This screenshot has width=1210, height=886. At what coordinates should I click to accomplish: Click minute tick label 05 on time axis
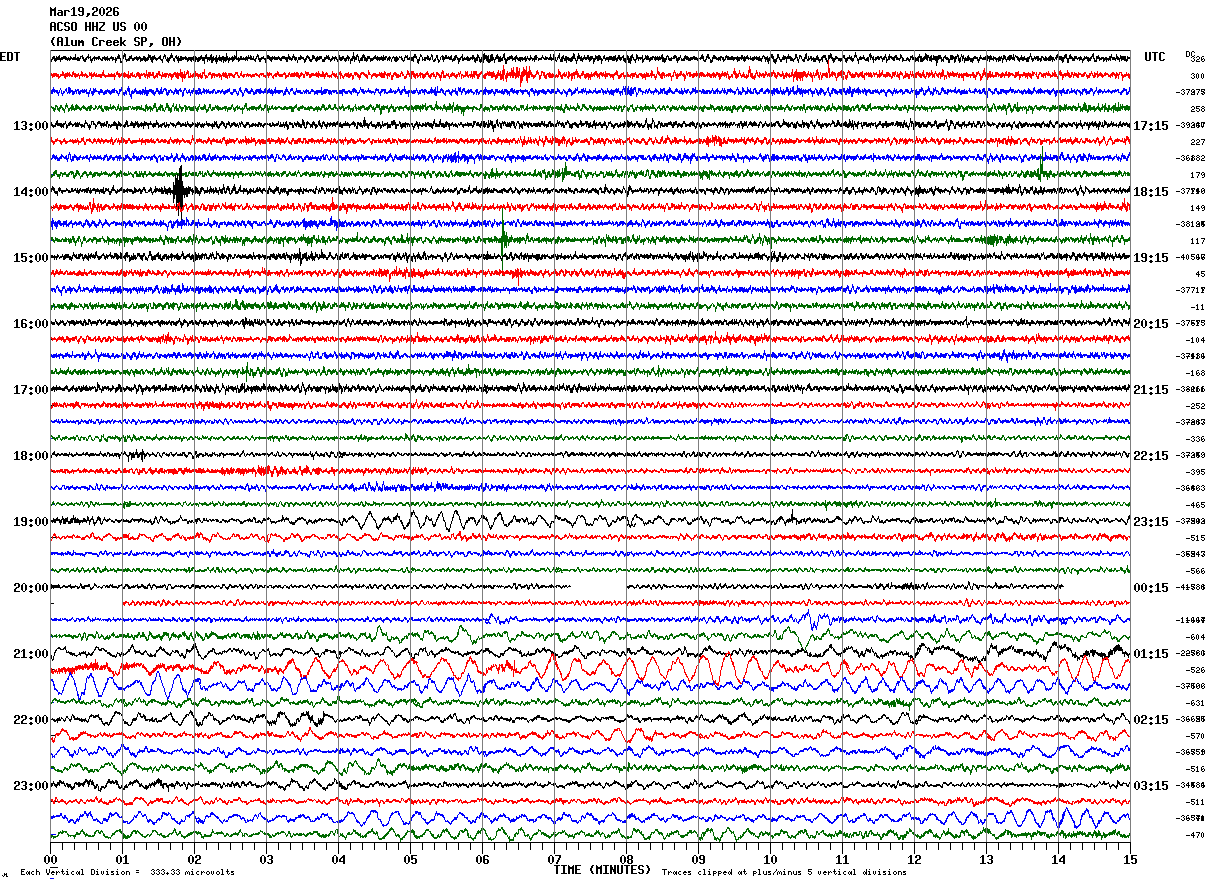coord(410,859)
